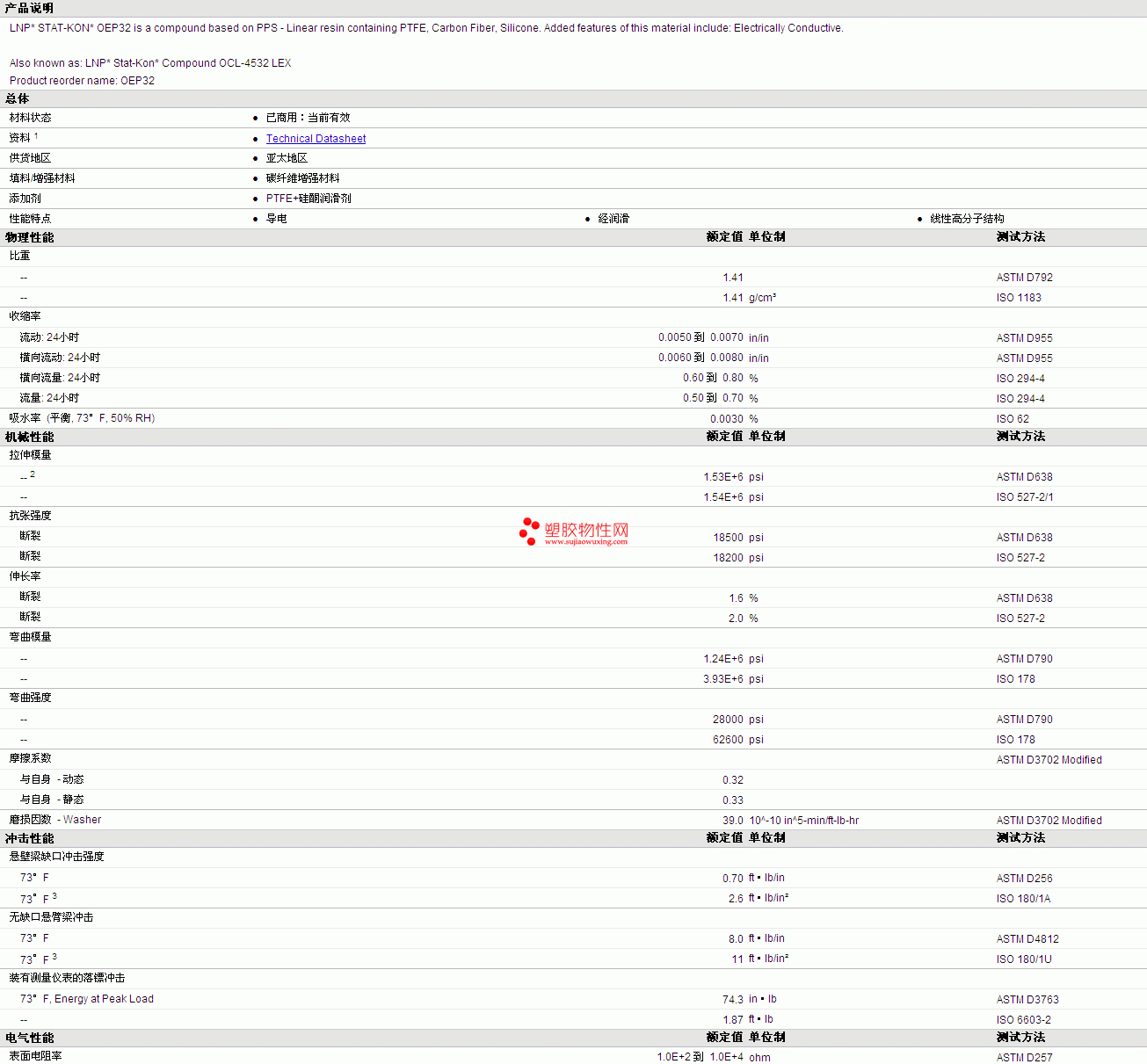The image size is (1147, 1064).
Task: Select the 1.54E+6 tensile modulus value
Action: pos(722,497)
